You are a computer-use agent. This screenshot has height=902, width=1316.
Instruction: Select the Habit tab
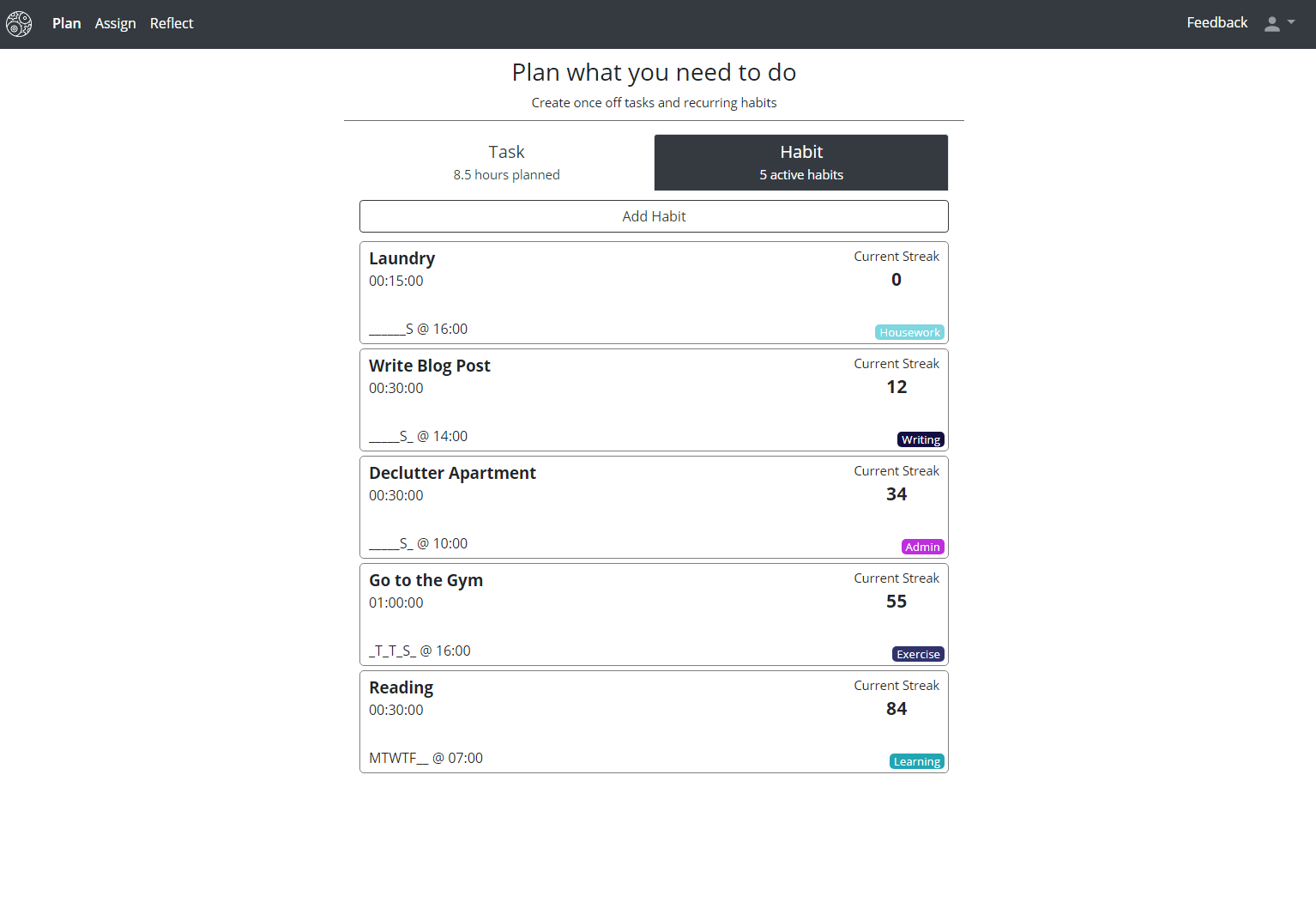(800, 162)
